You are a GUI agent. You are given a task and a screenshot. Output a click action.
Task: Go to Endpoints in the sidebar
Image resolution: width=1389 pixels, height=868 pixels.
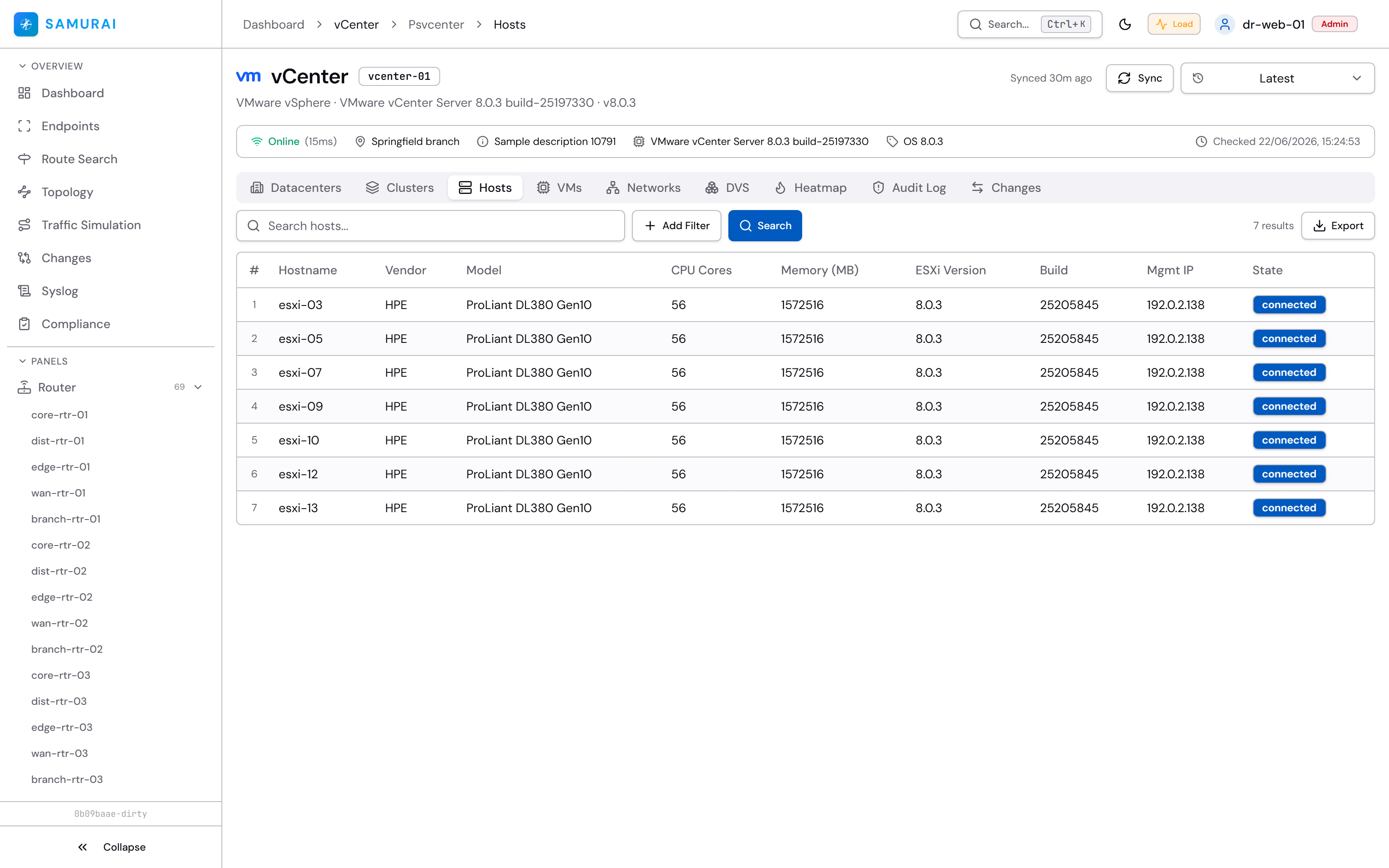point(70,126)
